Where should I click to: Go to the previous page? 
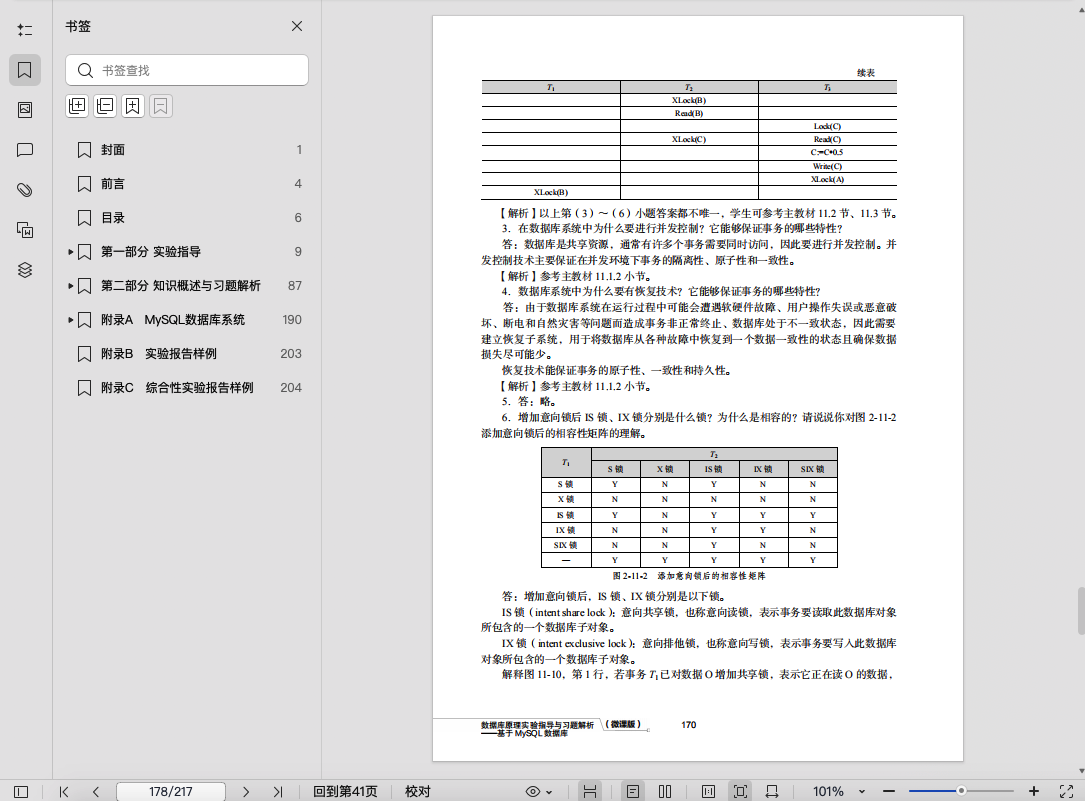tap(96, 791)
